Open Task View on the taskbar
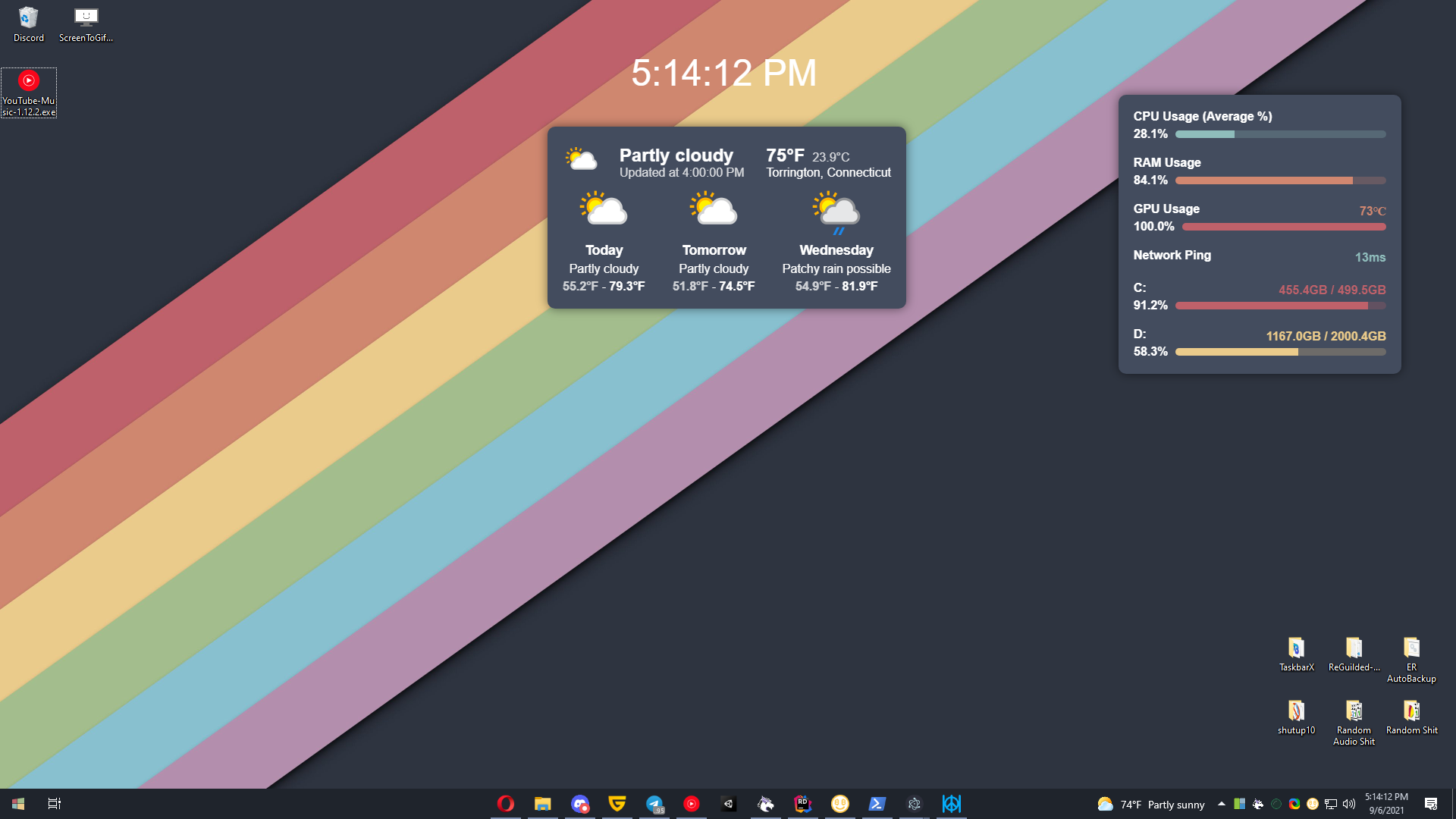1456x819 pixels. tap(55, 804)
